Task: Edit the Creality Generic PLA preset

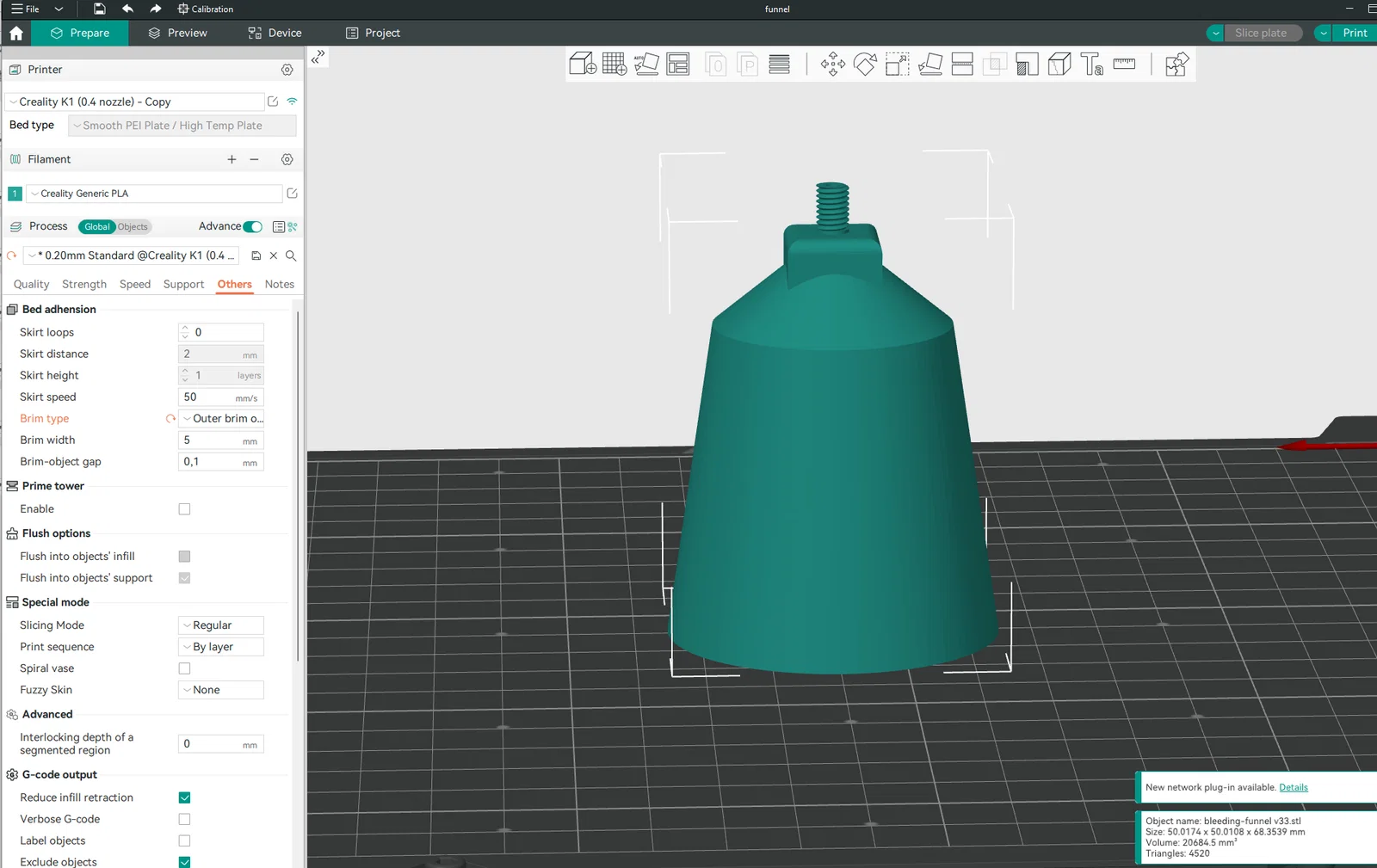Action: pyautogui.click(x=293, y=194)
